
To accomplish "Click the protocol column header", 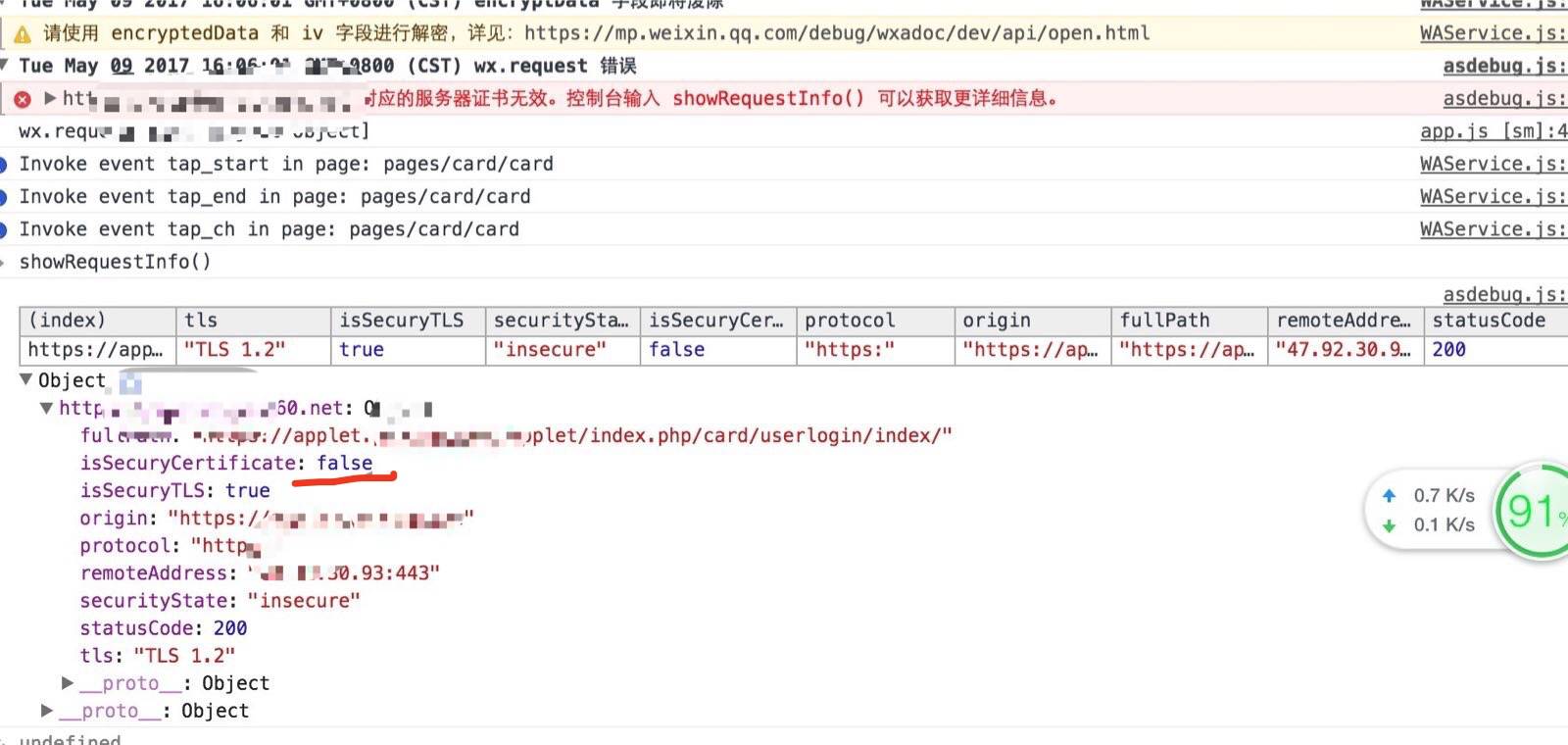I will (x=875, y=321).
